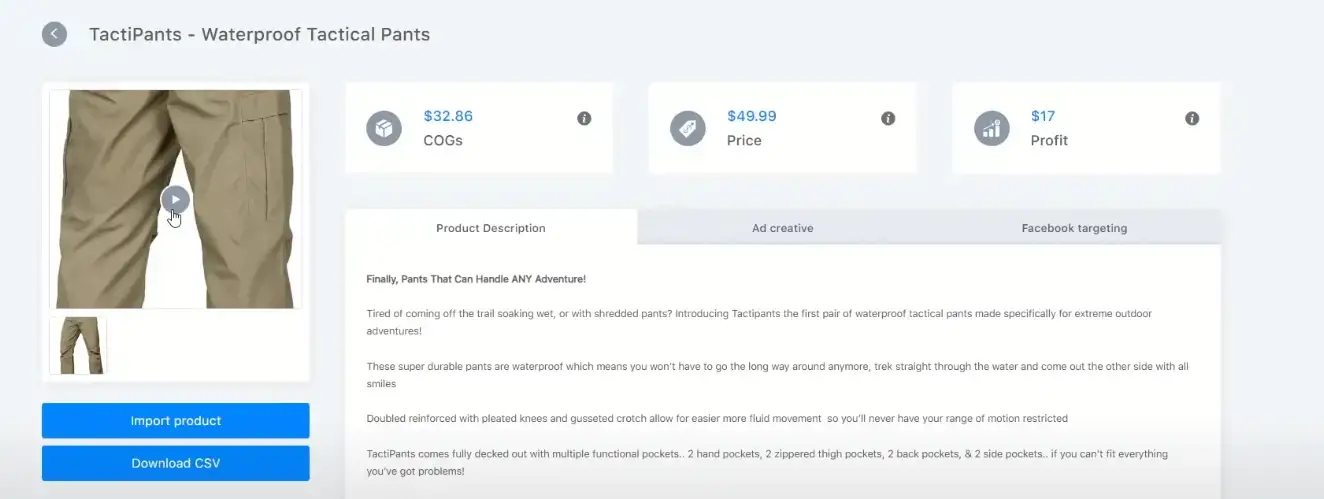The image size is (1324, 499).
Task: Open the Ad creative tab
Action: (783, 228)
